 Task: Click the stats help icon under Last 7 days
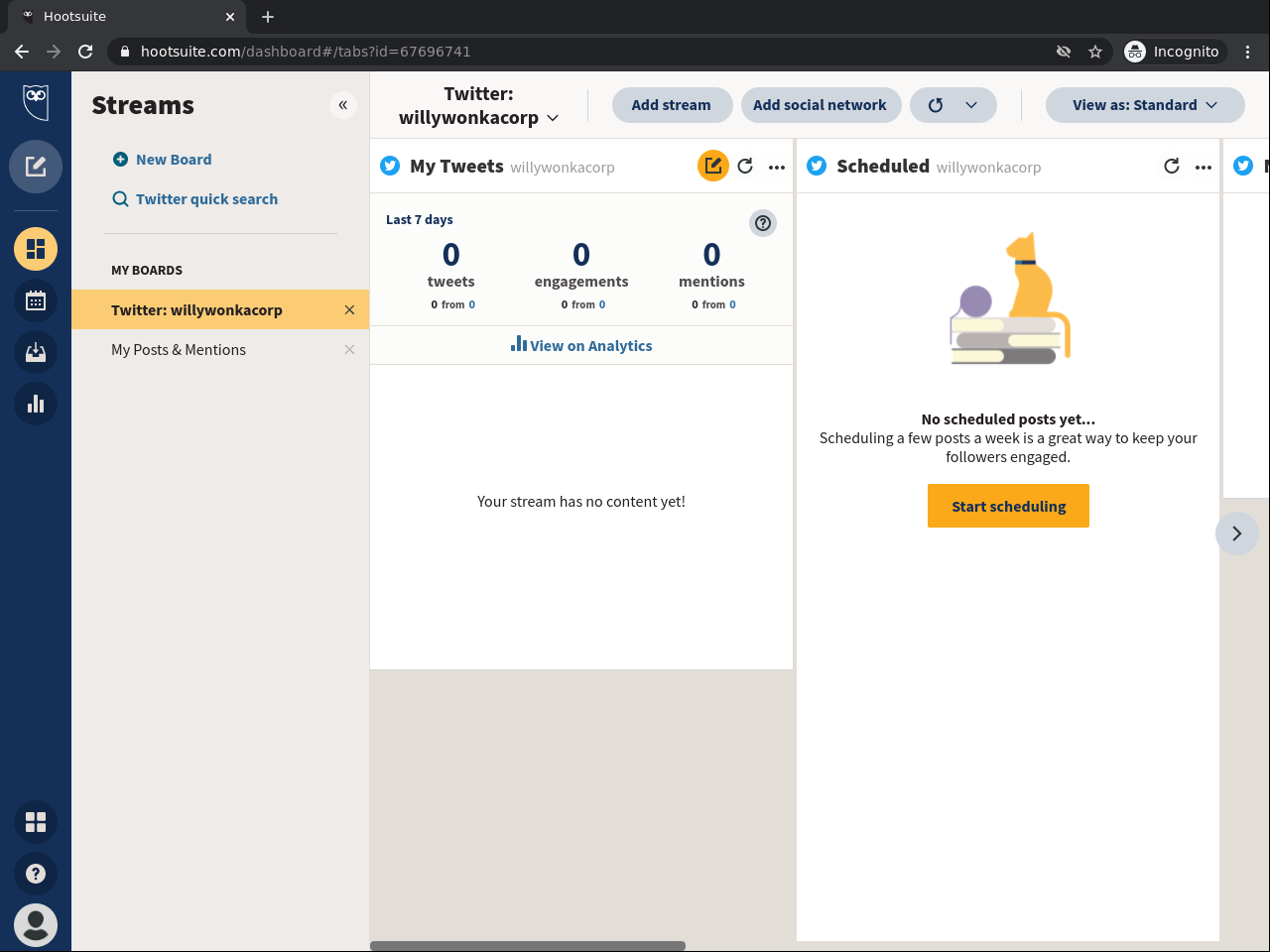click(x=763, y=223)
